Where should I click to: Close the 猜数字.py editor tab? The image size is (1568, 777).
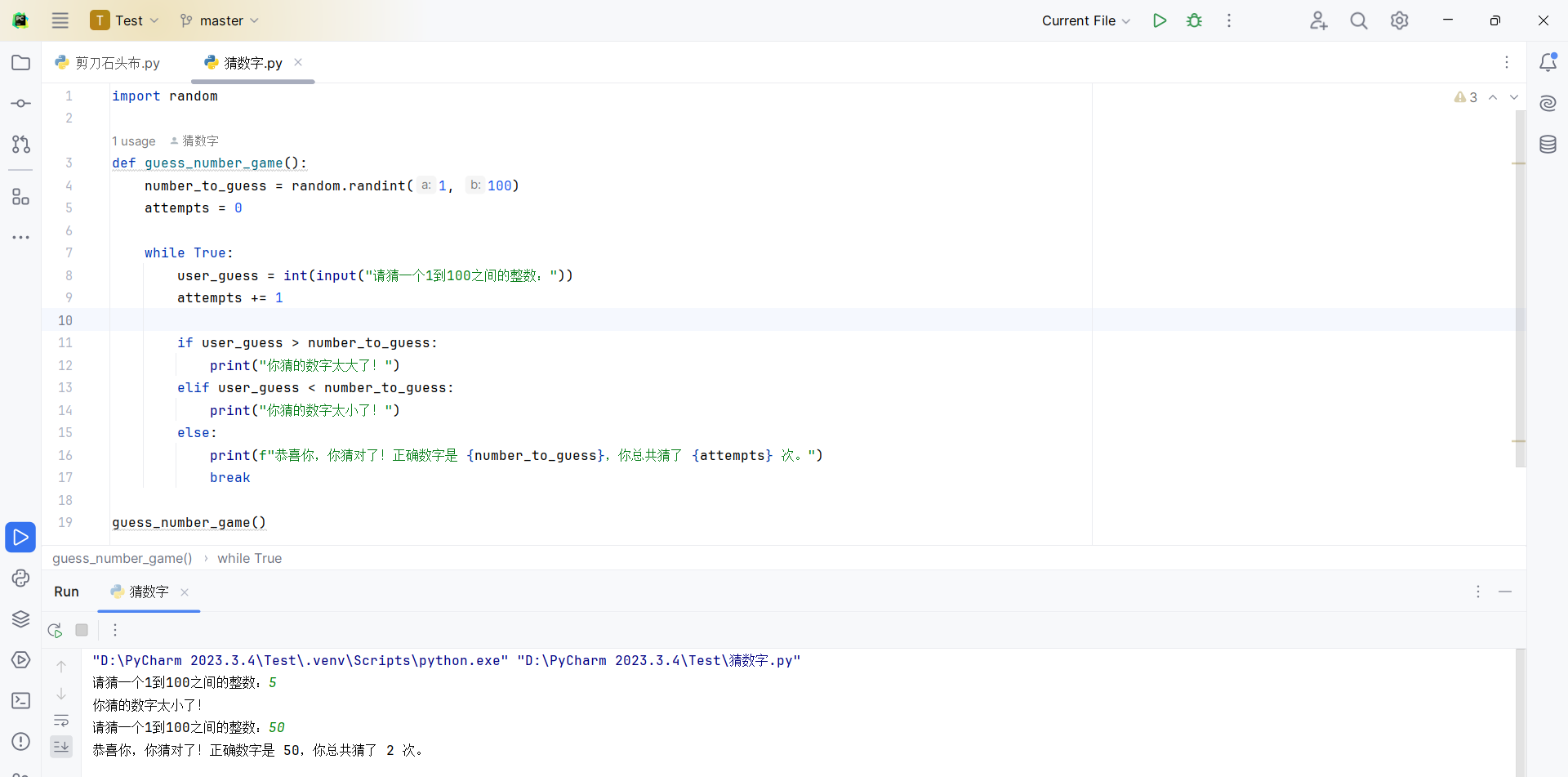298,62
